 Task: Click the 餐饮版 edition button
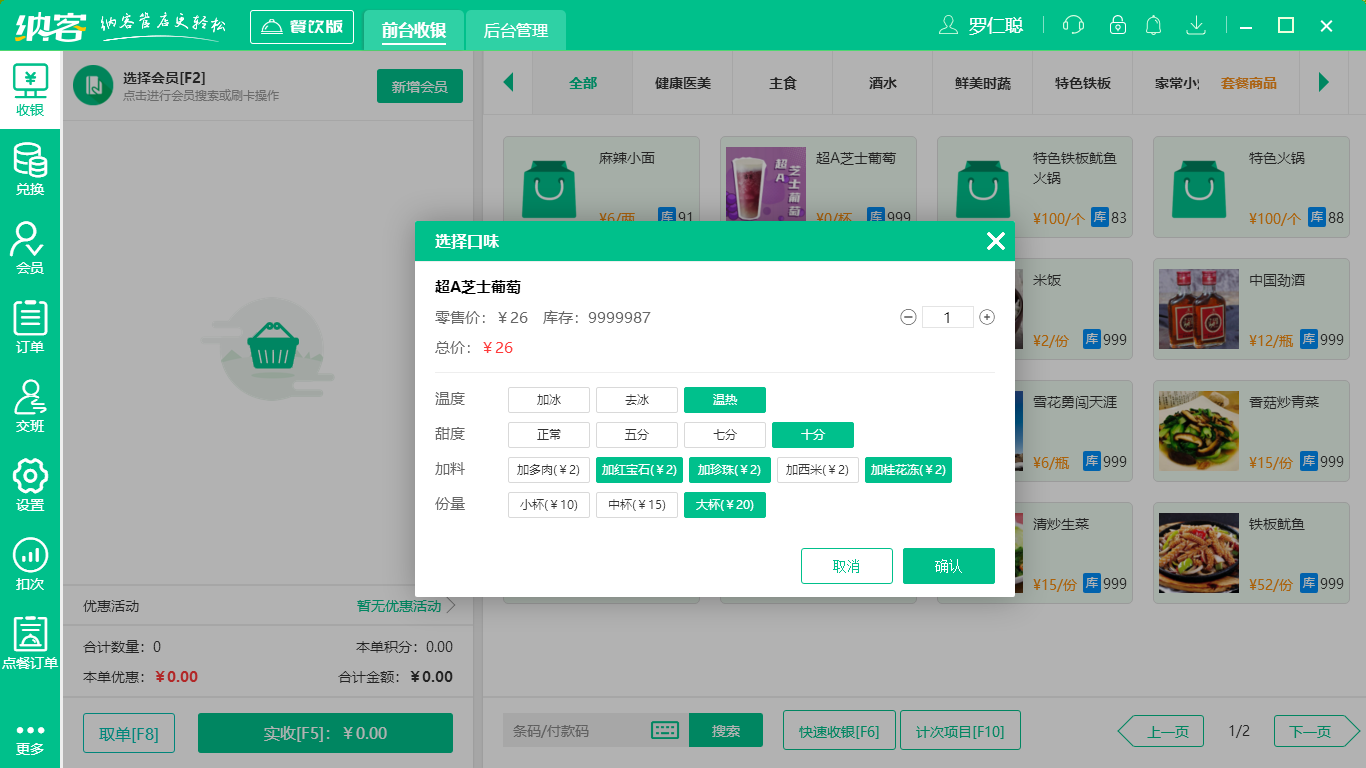pos(303,27)
